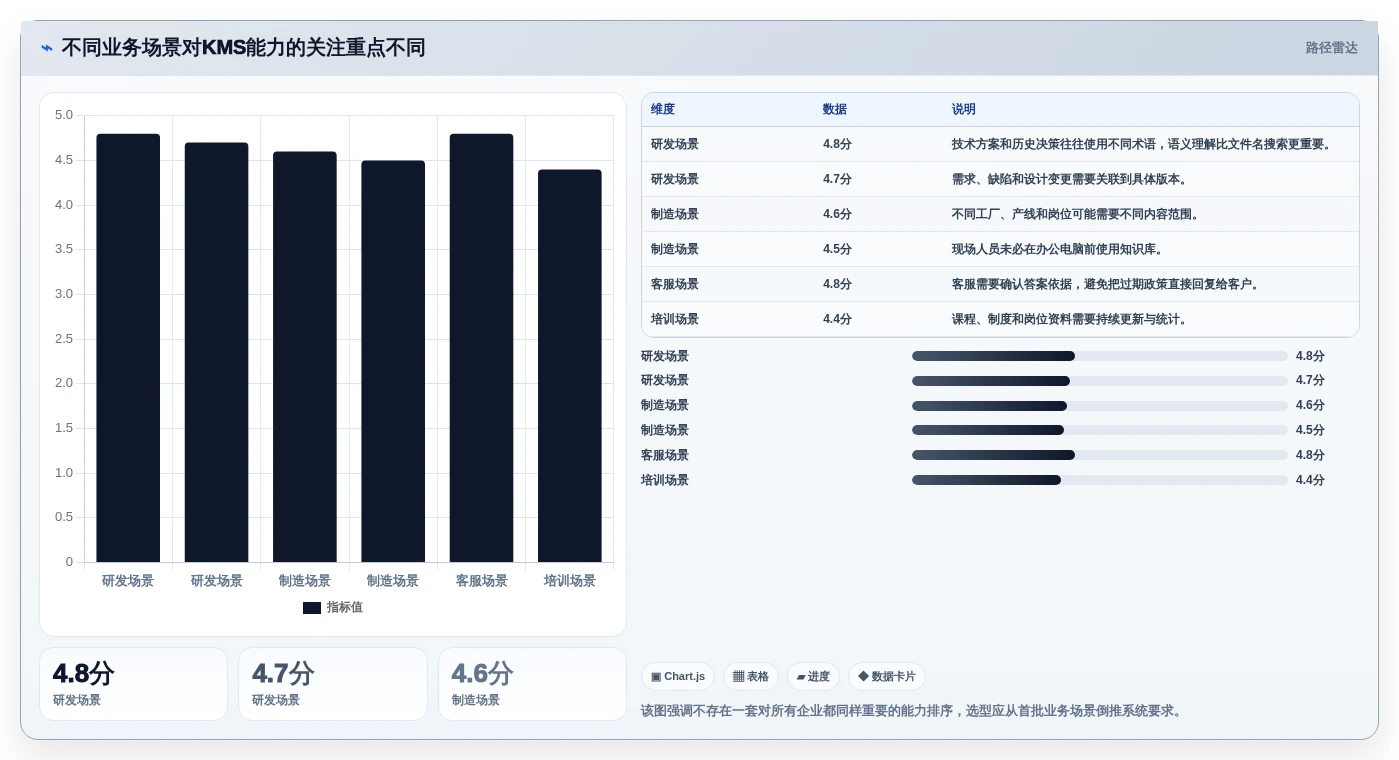Select the 表格 chip
Screen dimensions: 1399x760
point(751,677)
